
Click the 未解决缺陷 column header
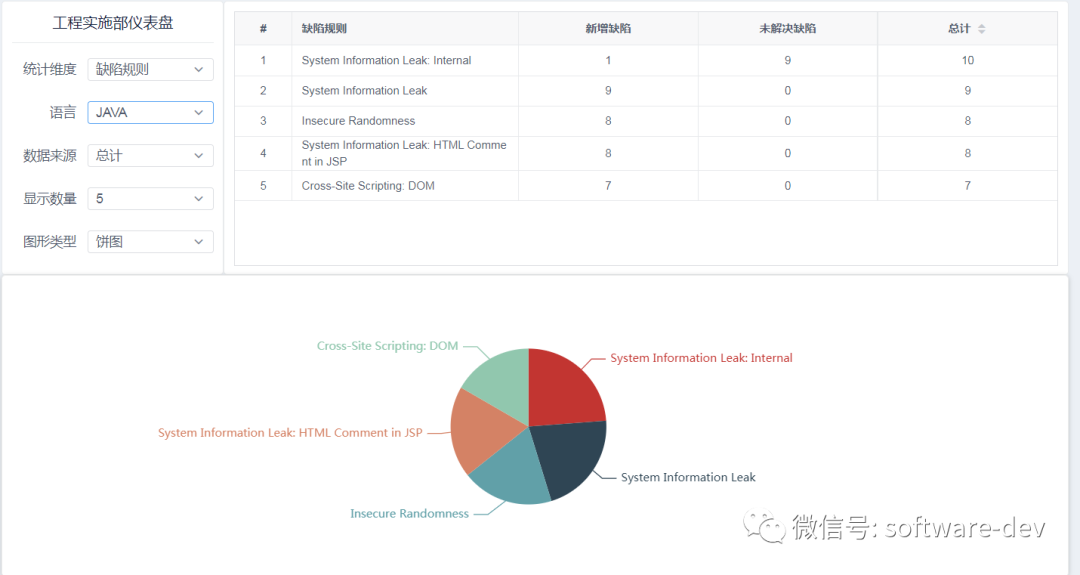(787, 29)
